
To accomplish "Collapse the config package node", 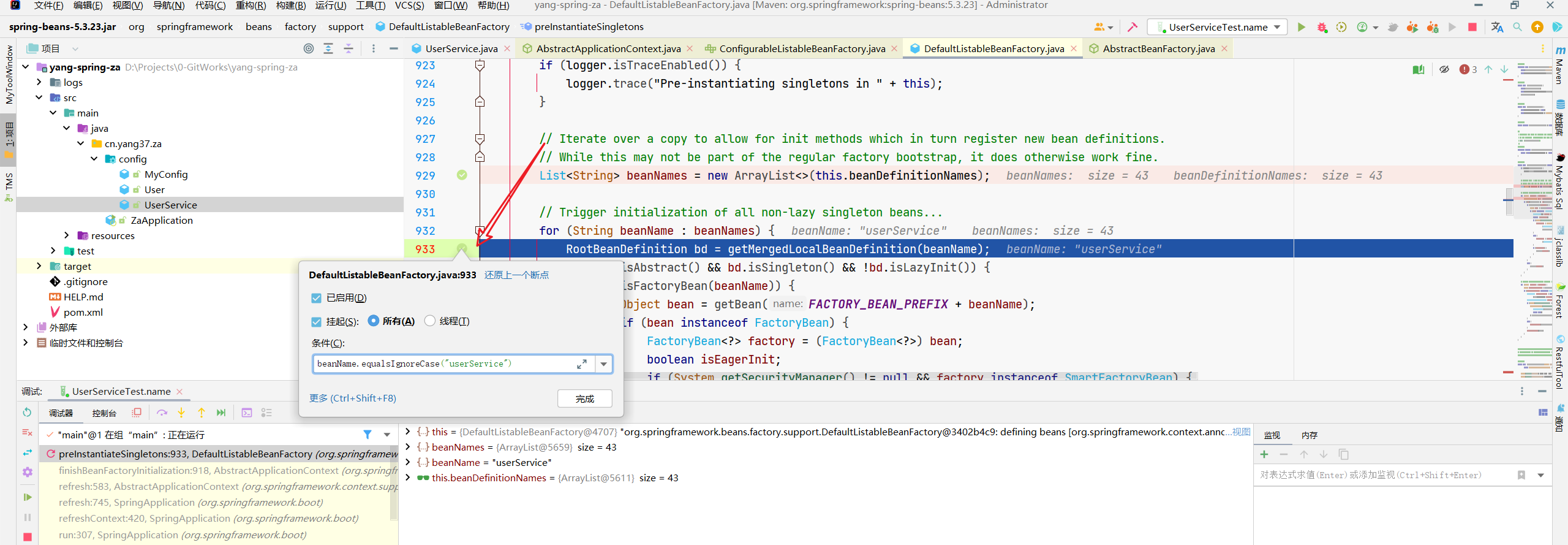I will tap(94, 159).
